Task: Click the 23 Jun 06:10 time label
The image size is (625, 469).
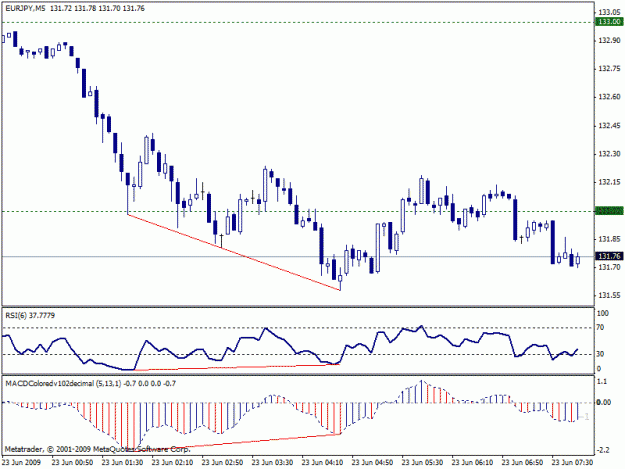Action: point(472,462)
